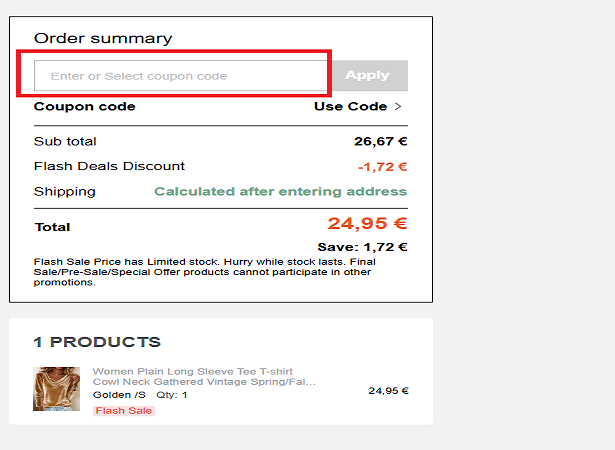The image size is (615, 450).
Task: Click the Flash Deals Discount label
Action: [x=109, y=166]
